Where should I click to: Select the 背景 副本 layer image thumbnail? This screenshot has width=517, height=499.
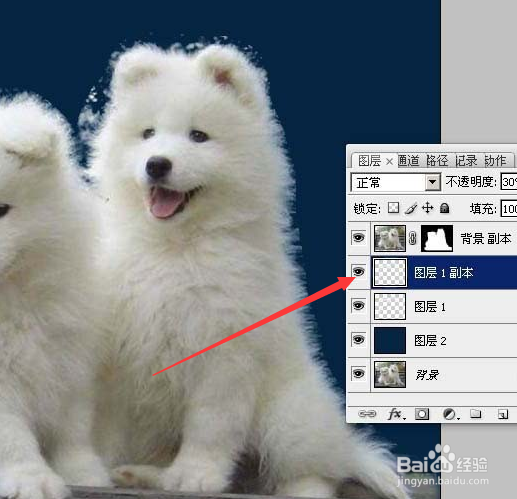pos(390,238)
